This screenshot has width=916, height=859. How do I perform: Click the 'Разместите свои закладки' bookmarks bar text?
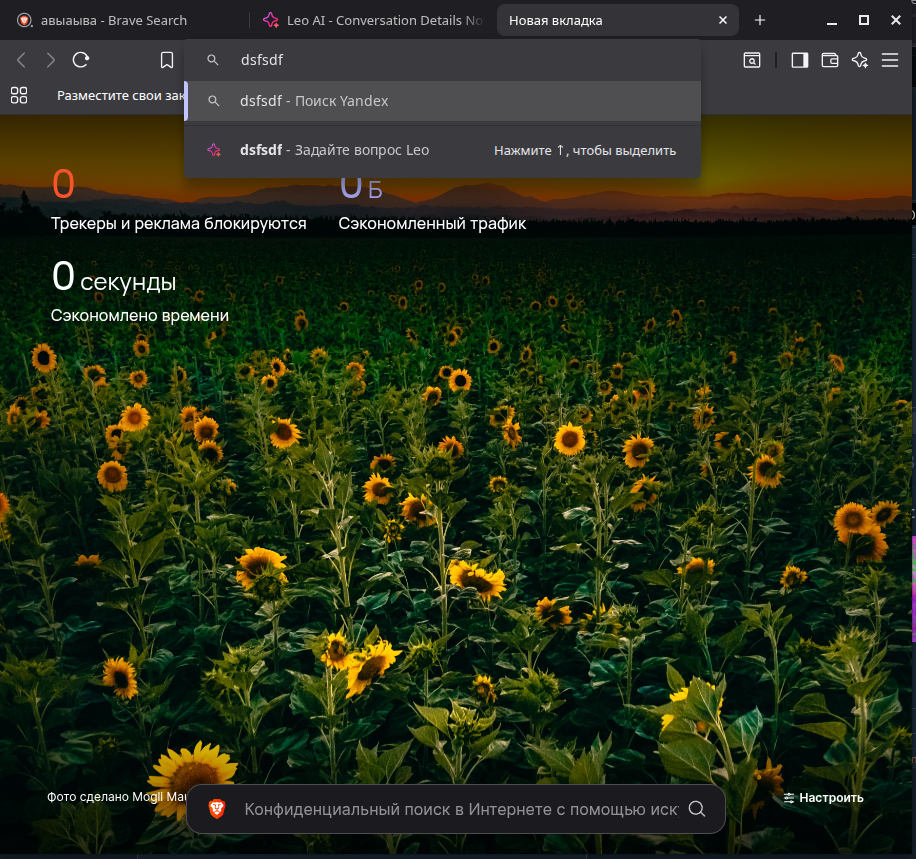tap(121, 96)
